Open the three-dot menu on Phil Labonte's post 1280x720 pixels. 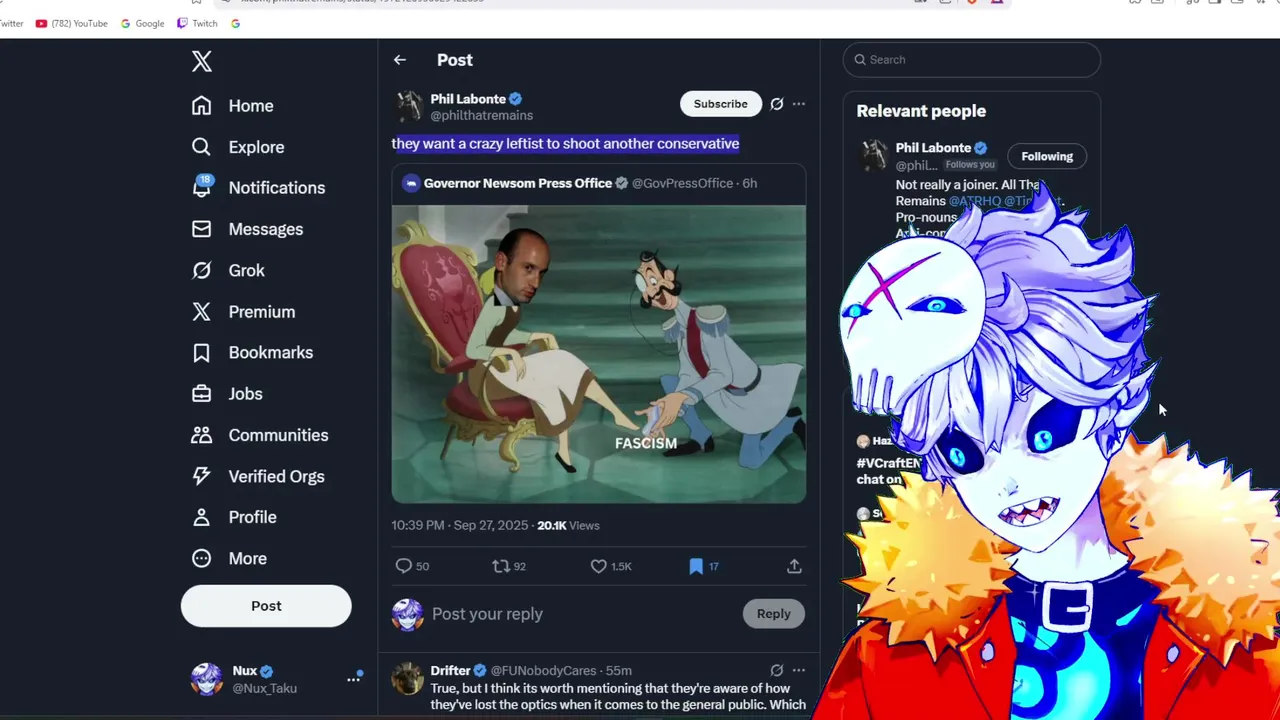[799, 104]
